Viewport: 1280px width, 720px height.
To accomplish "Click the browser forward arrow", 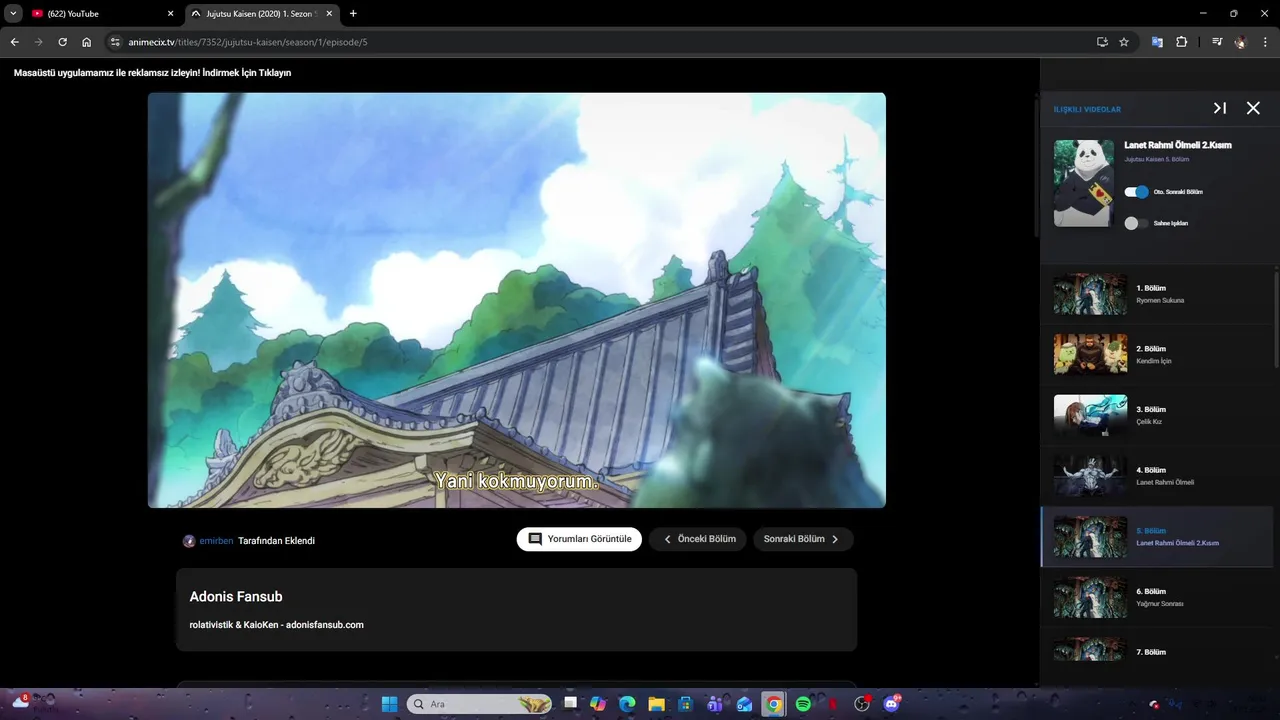I will coord(38,42).
